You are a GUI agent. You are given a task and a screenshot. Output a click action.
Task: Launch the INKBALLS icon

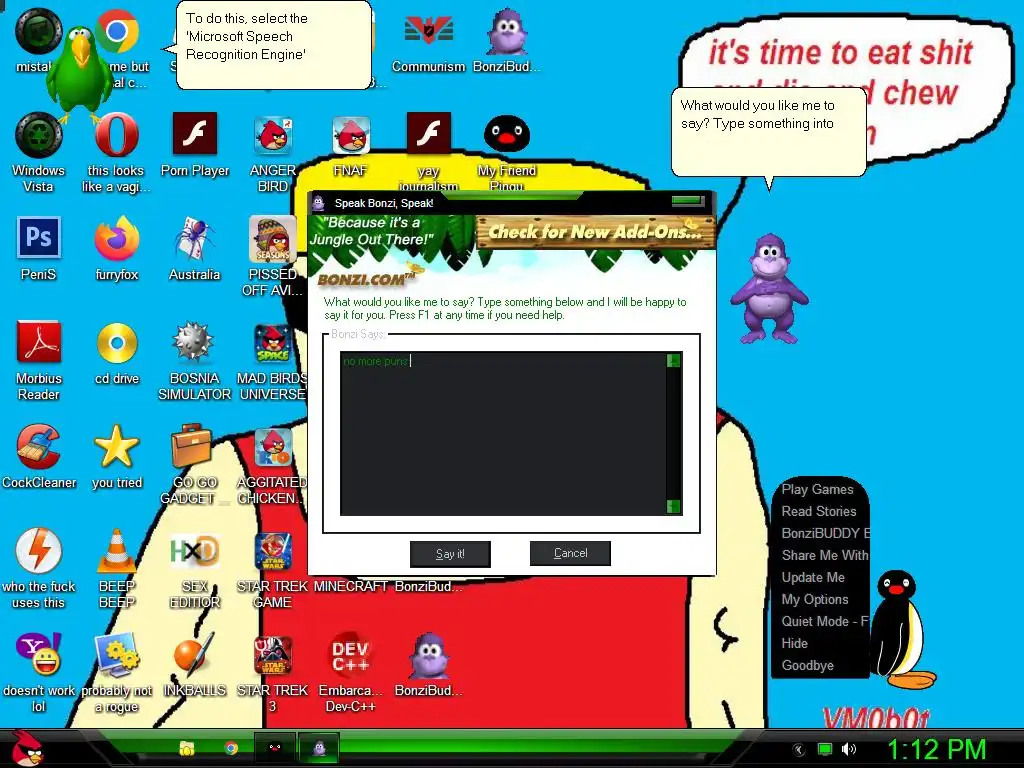tap(193, 654)
